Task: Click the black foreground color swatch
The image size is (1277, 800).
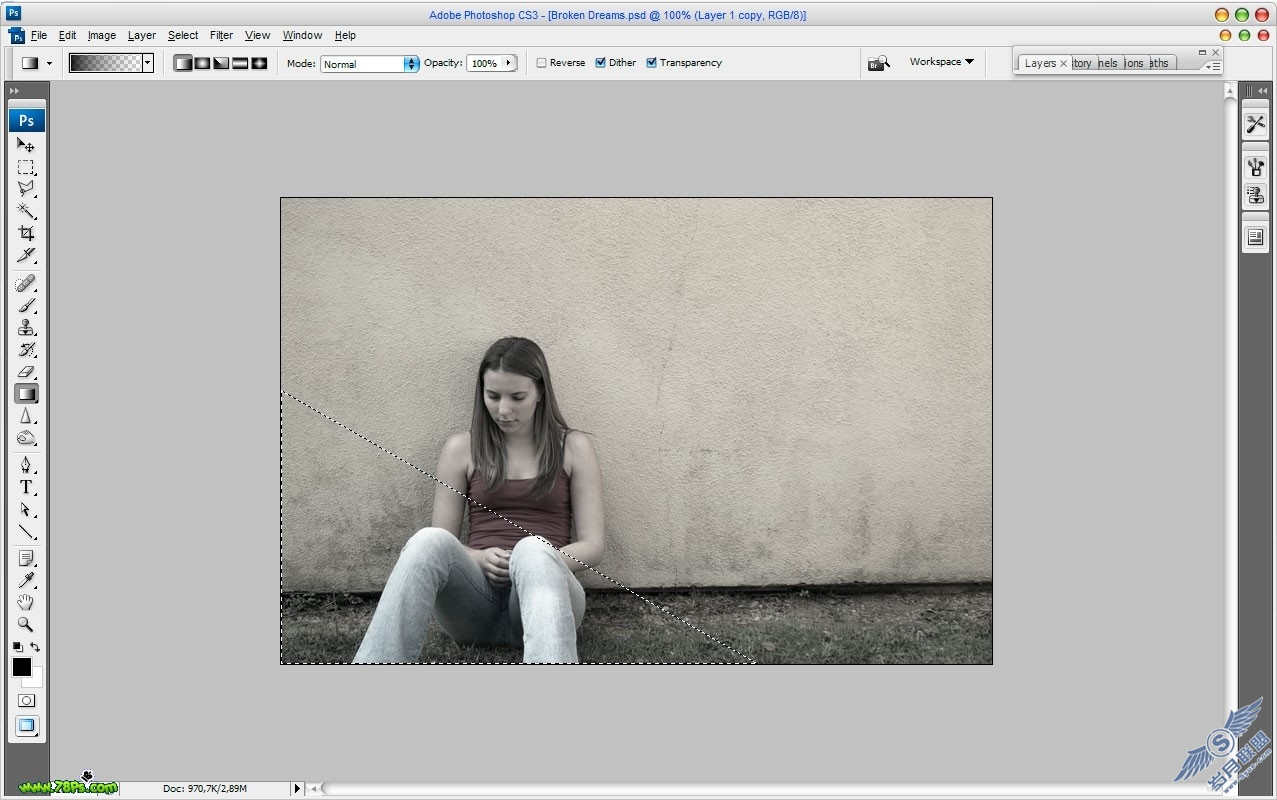Action: 22,667
